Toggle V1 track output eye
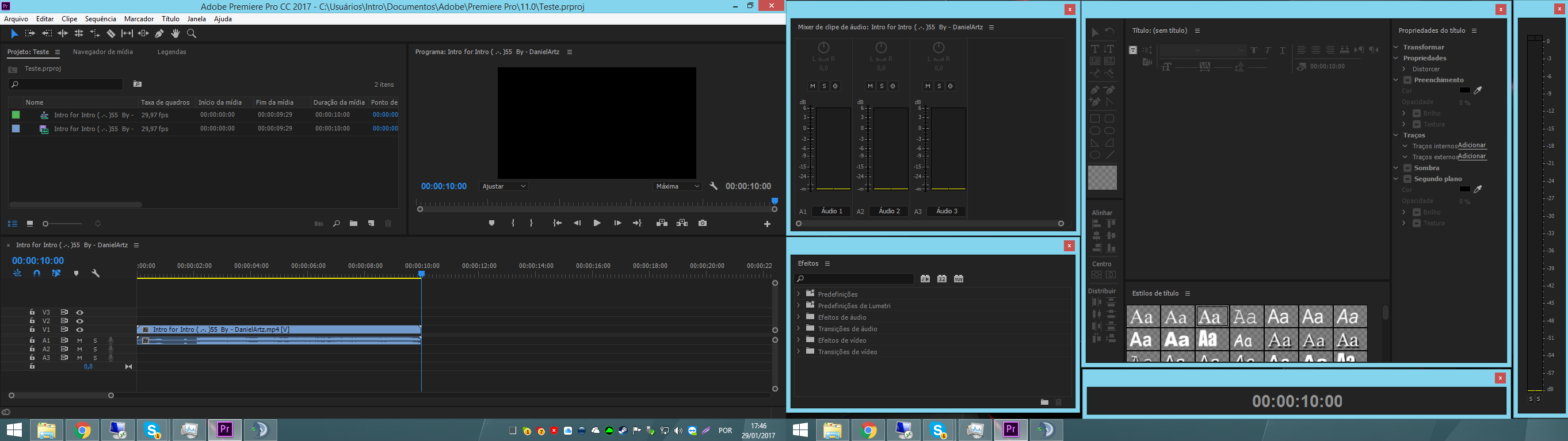The height and width of the screenshot is (441, 1568). [80, 329]
